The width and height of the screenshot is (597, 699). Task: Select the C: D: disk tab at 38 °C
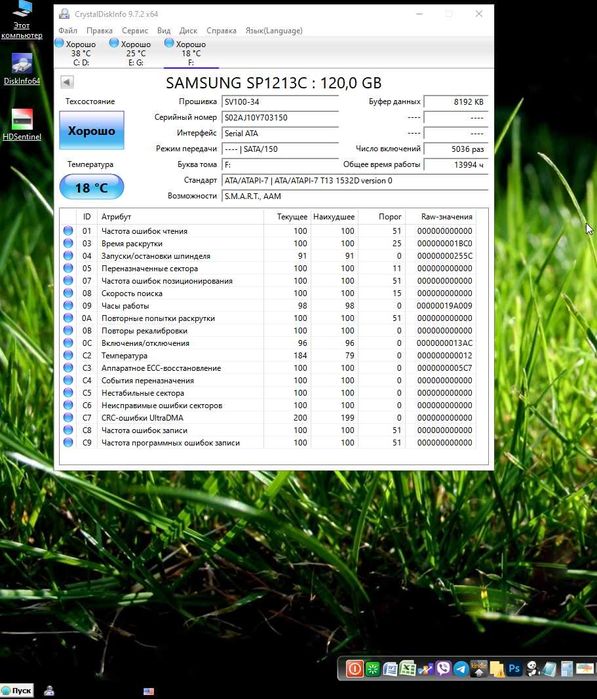pos(81,53)
